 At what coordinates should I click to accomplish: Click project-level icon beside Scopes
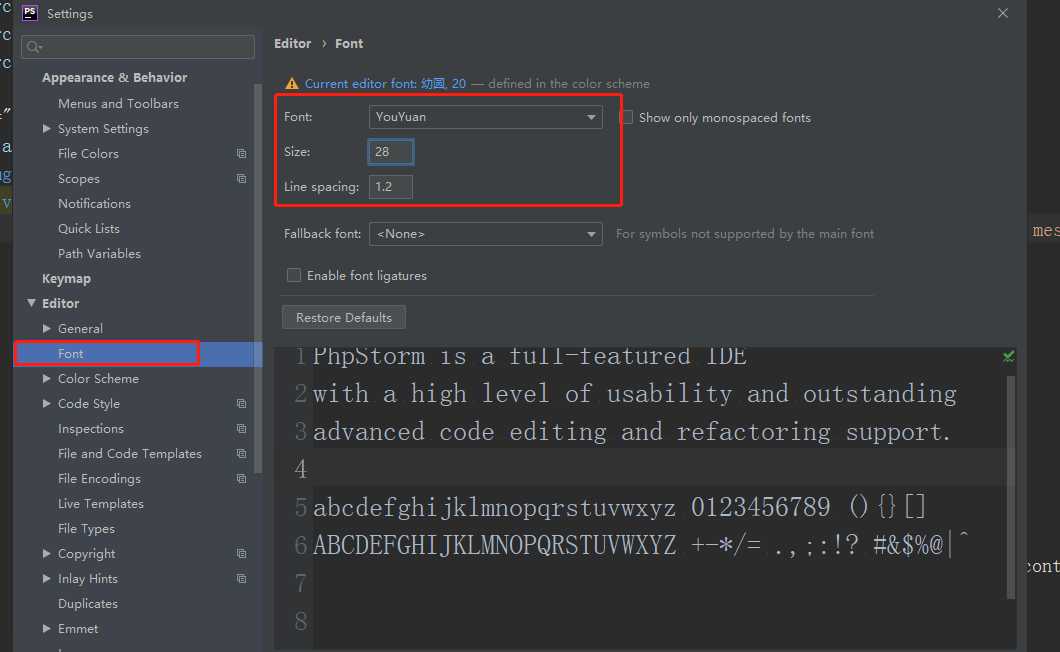coord(241,179)
